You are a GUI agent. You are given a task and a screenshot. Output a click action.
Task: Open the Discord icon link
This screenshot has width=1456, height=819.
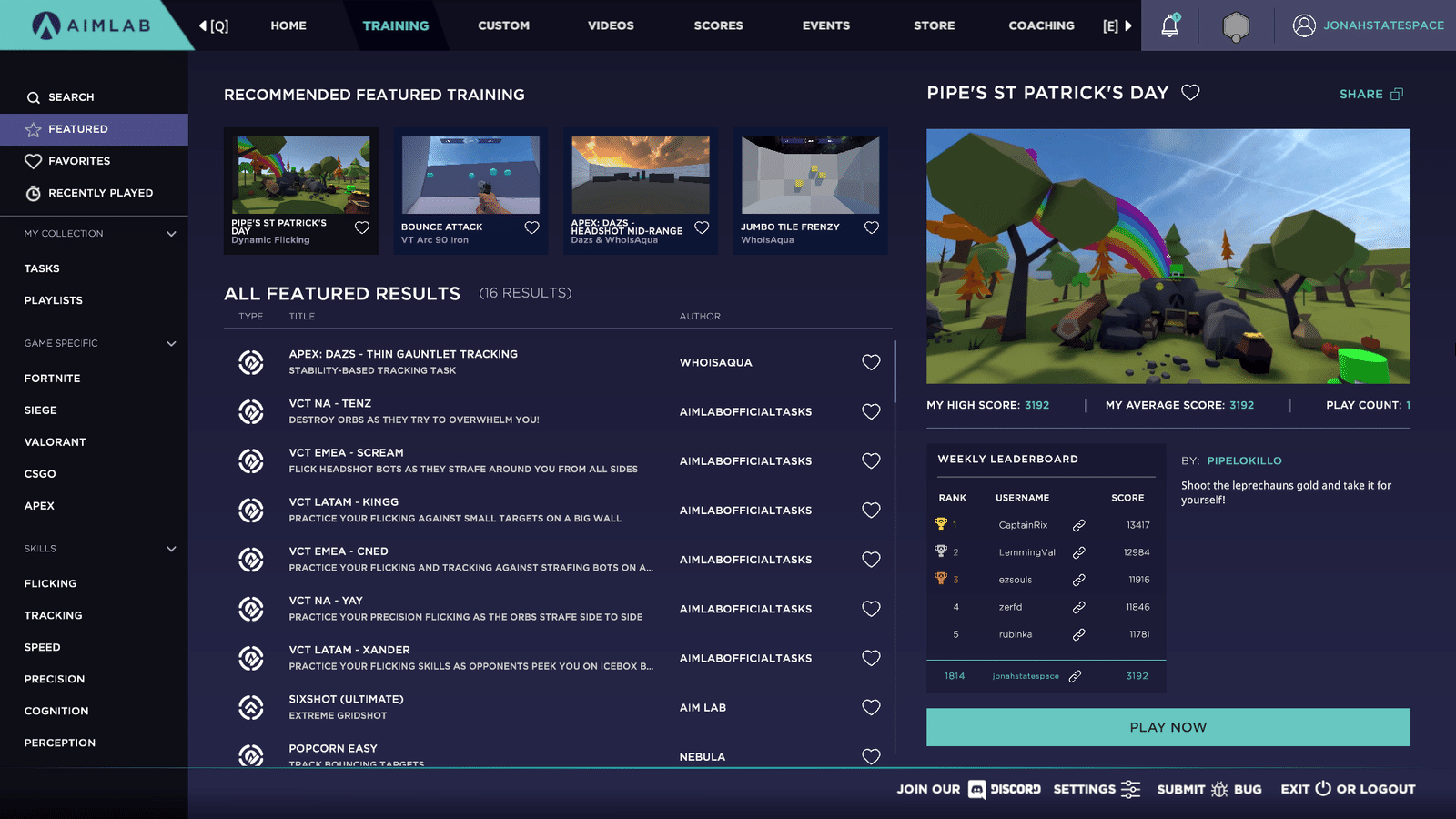(976, 789)
